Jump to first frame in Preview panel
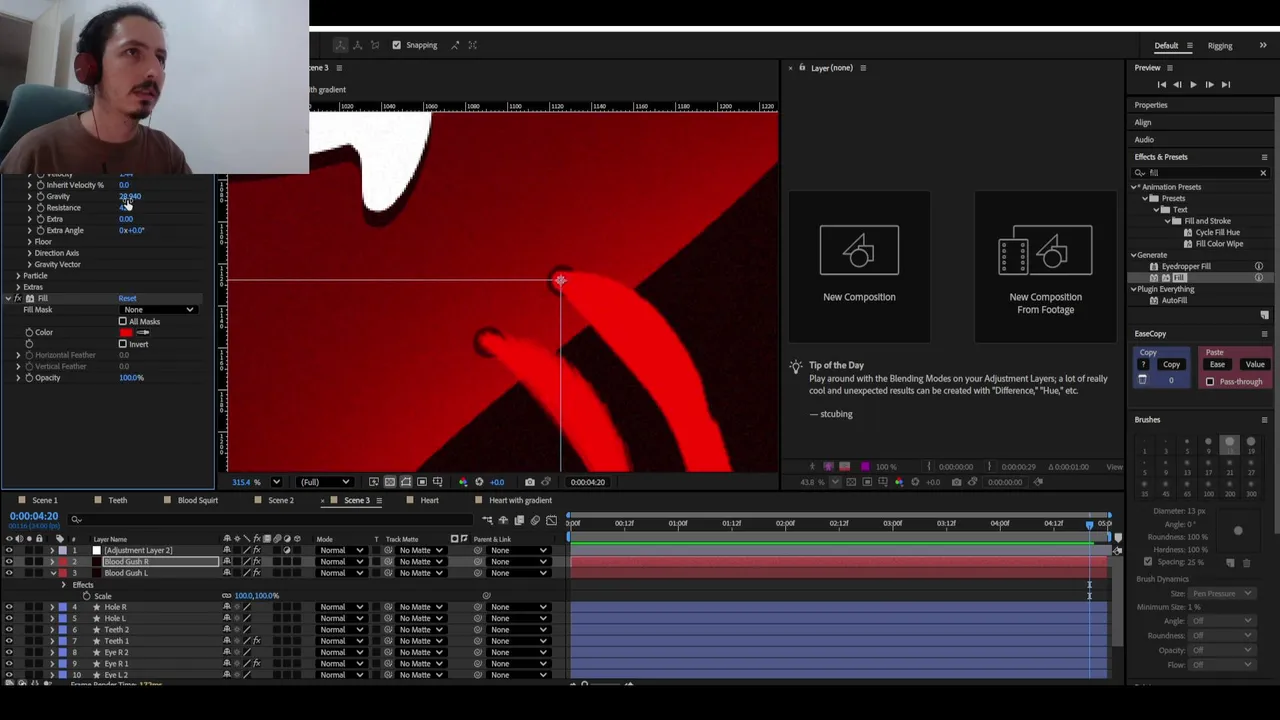 1162,85
